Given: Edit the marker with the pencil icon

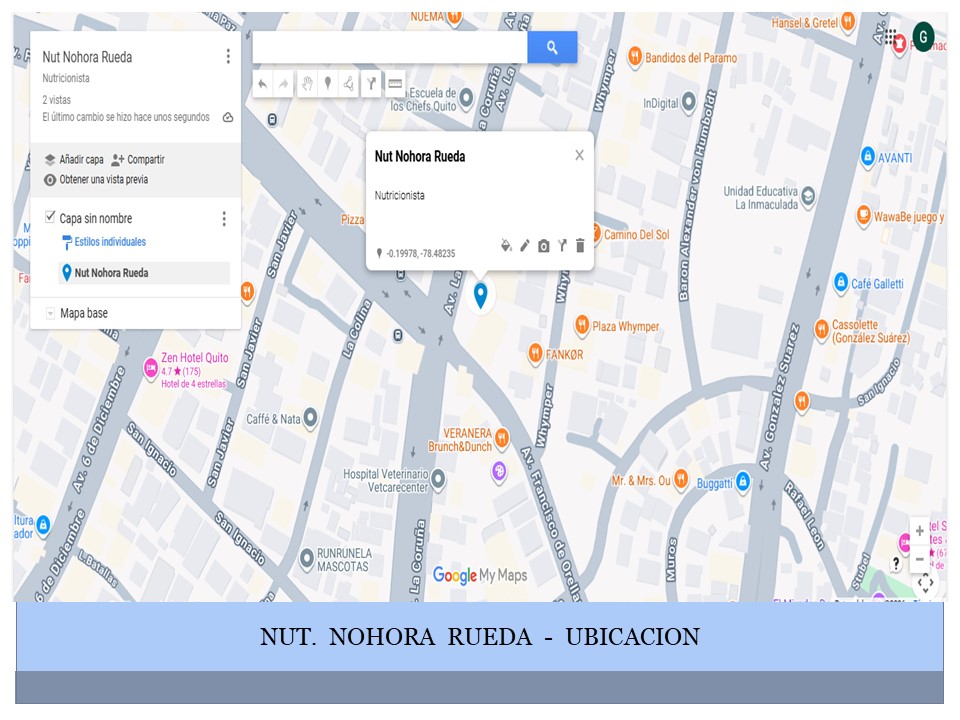Looking at the screenshot, I should click(x=525, y=246).
